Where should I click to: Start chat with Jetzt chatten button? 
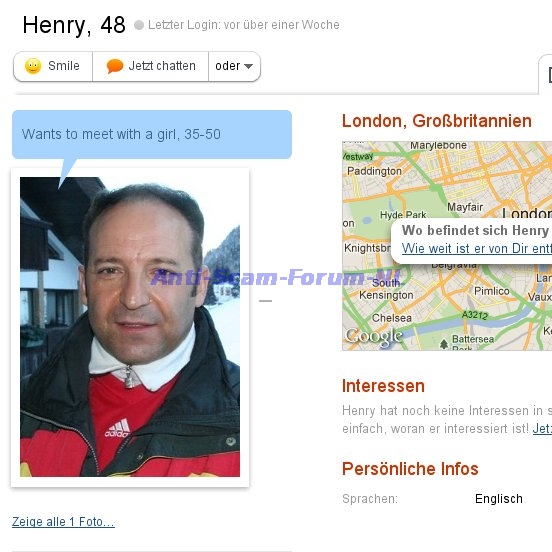pyautogui.click(x=151, y=66)
